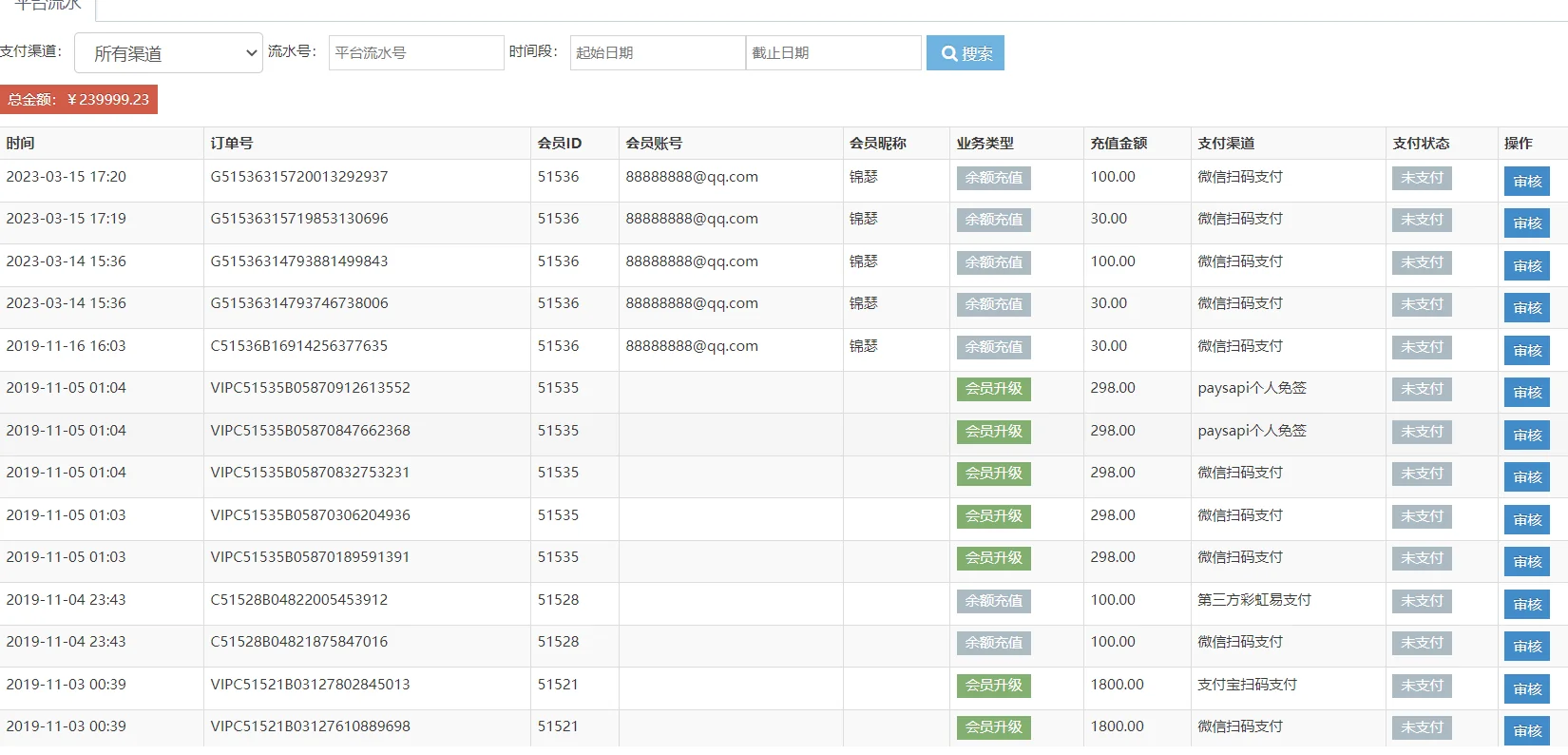Click the red 总金额 total amount badge
This screenshot has height=755, width=1568.
point(79,100)
